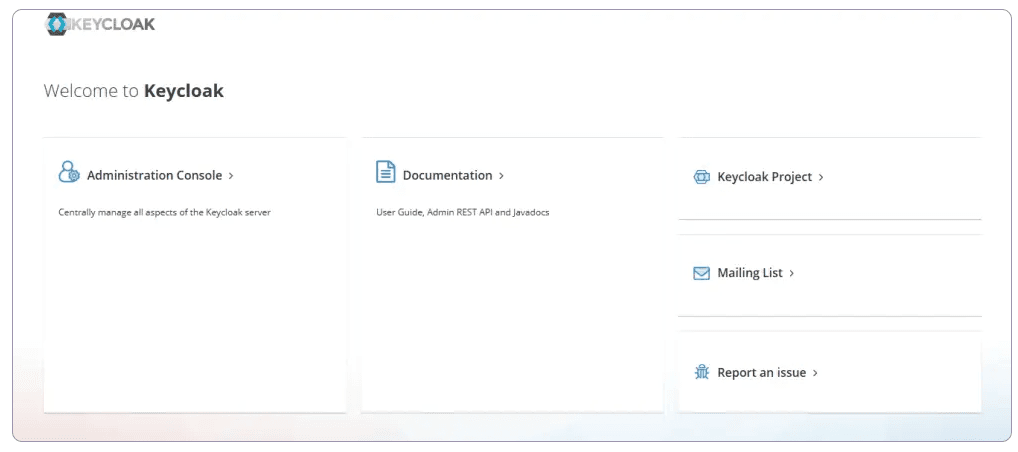Click the 'Welcome to Keycloak' heading
1018x452 pixels.
133,91
